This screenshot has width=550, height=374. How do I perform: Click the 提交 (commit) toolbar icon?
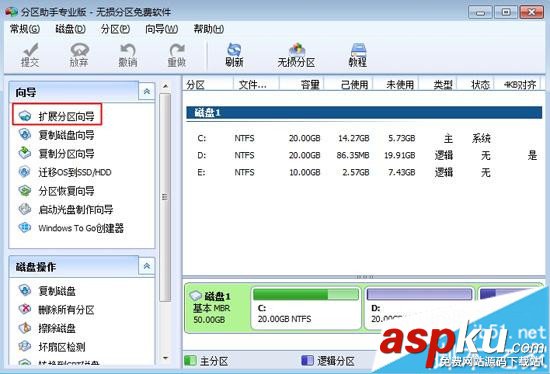click(x=30, y=55)
